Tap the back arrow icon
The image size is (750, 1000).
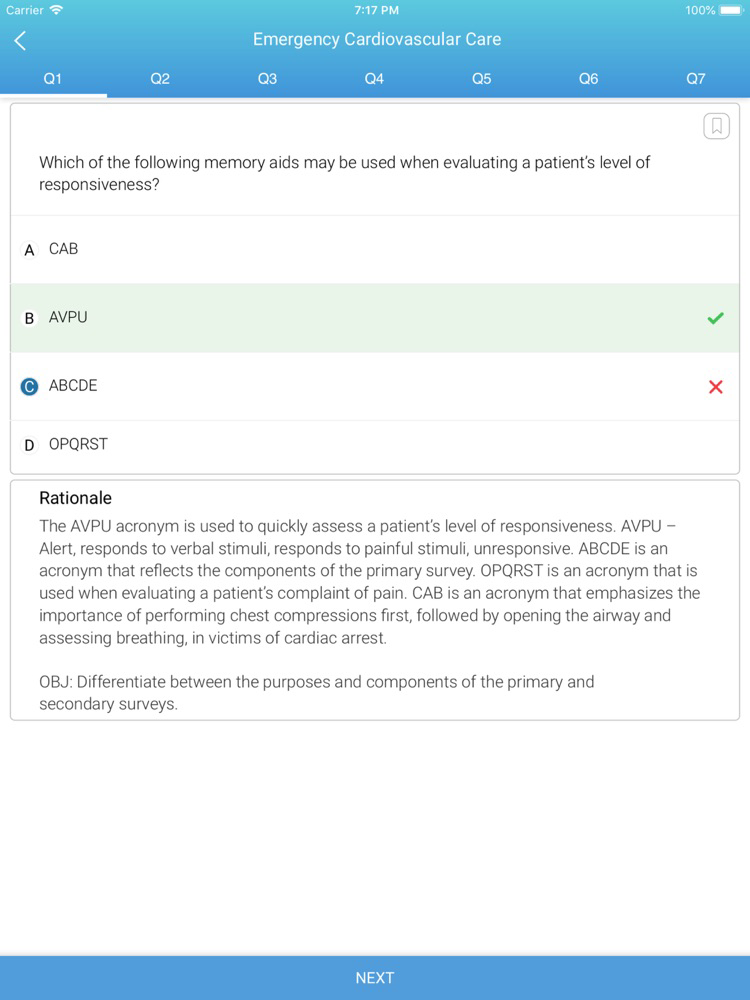[20, 41]
